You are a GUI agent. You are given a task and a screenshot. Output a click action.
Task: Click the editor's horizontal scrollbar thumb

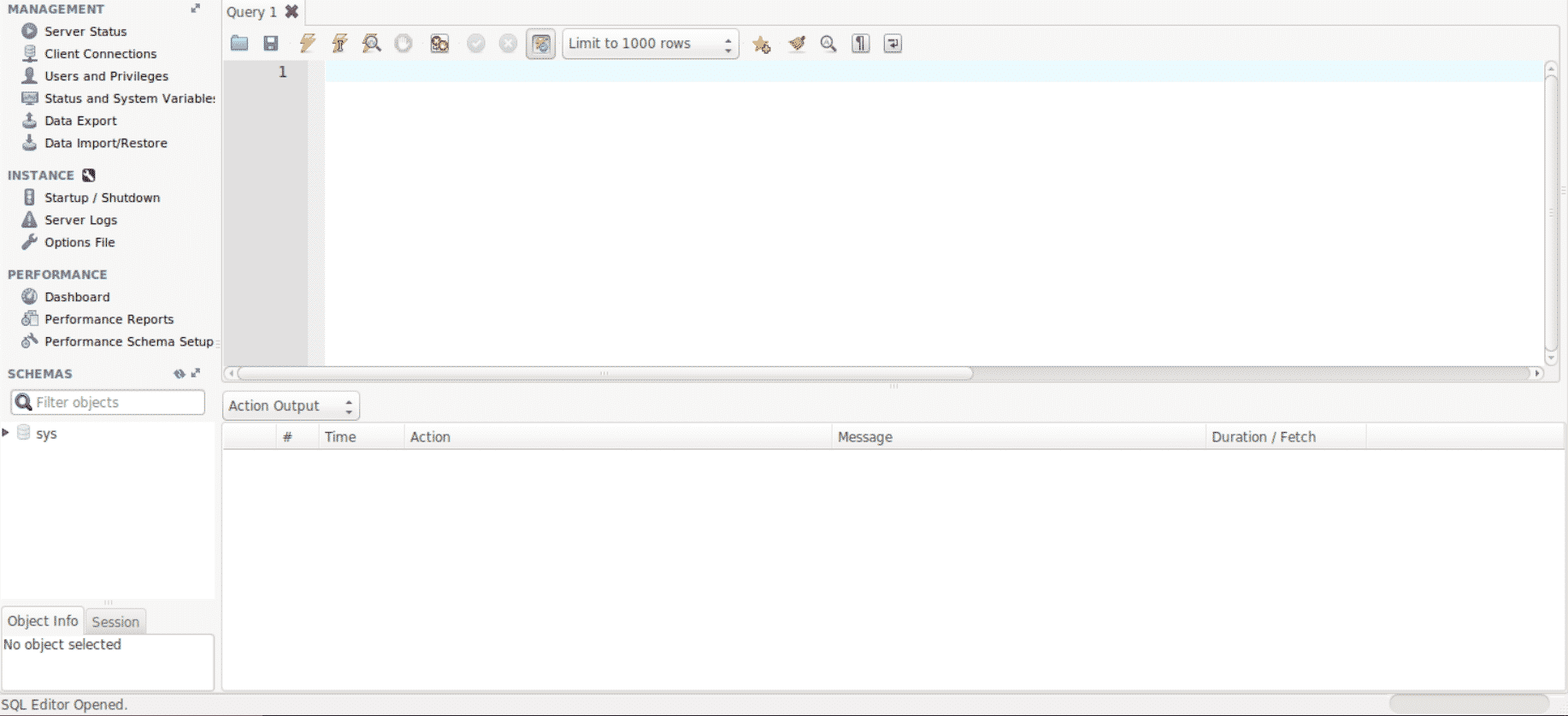pos(605,373)
